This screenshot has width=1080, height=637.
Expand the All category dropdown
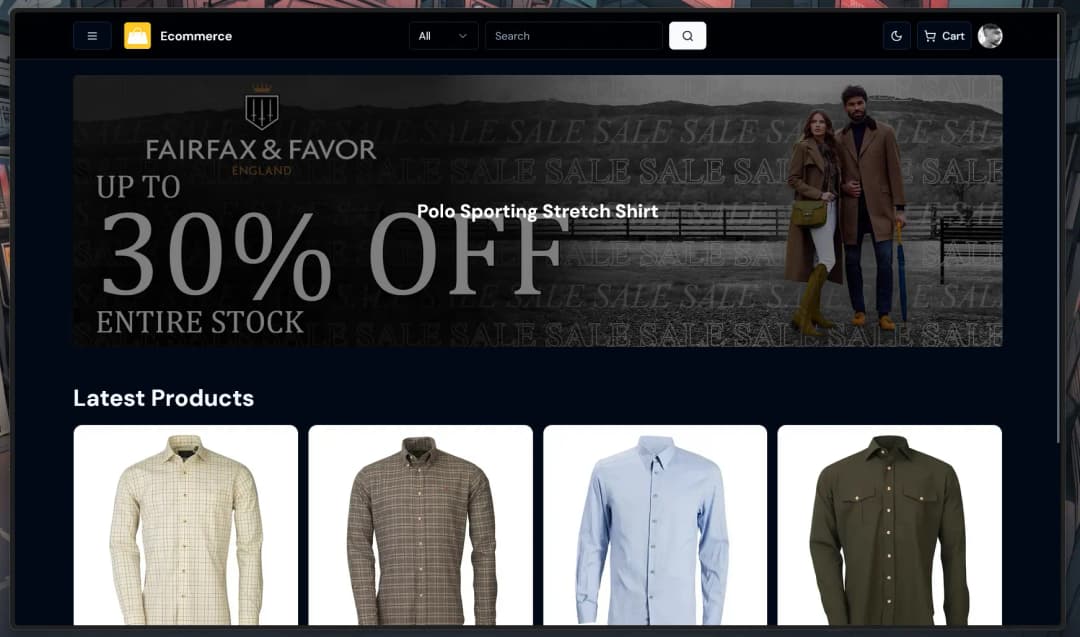[443, 36]
